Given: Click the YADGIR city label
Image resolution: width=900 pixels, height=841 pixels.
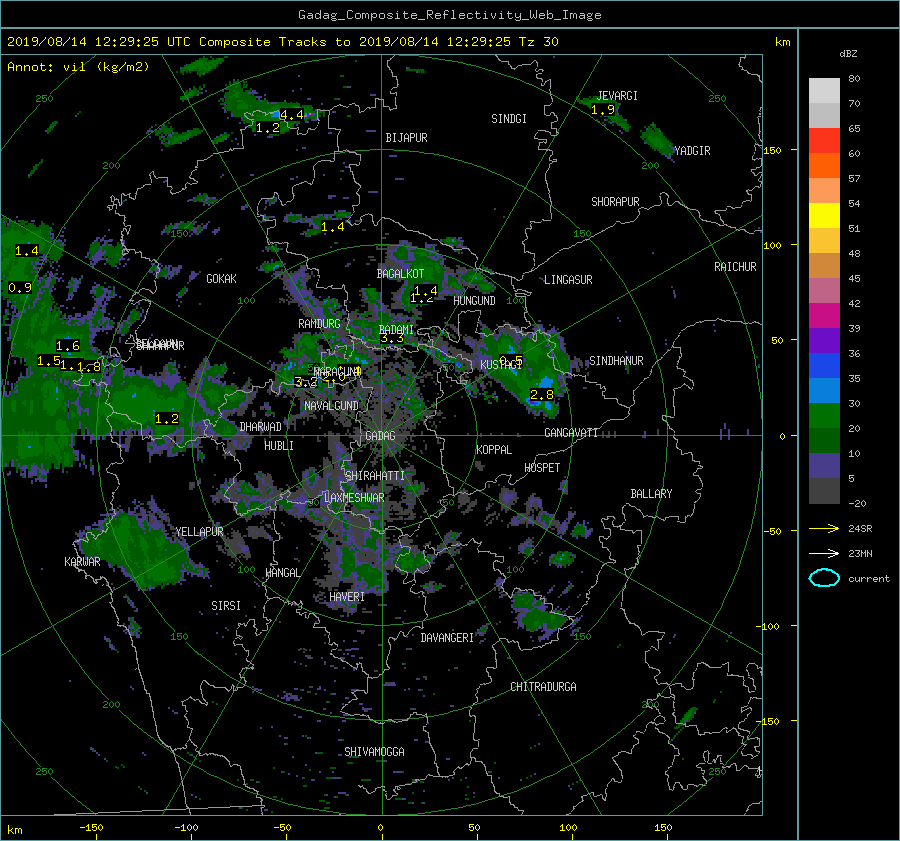Looking at the screenshot, I should (x=692, y=151).
